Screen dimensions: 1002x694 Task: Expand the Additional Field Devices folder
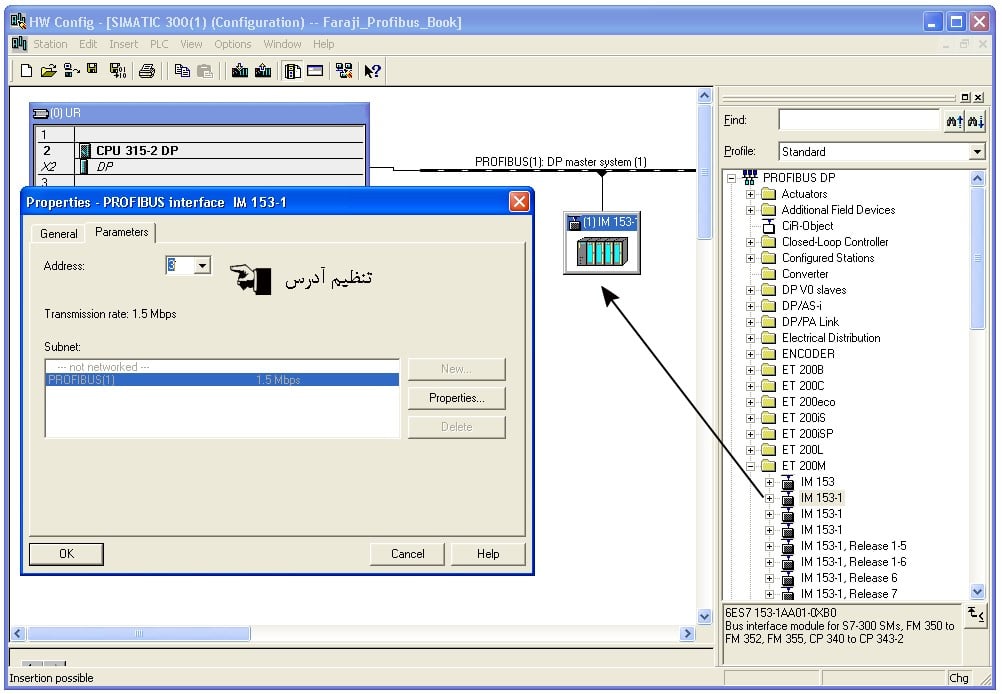[751, 210]
